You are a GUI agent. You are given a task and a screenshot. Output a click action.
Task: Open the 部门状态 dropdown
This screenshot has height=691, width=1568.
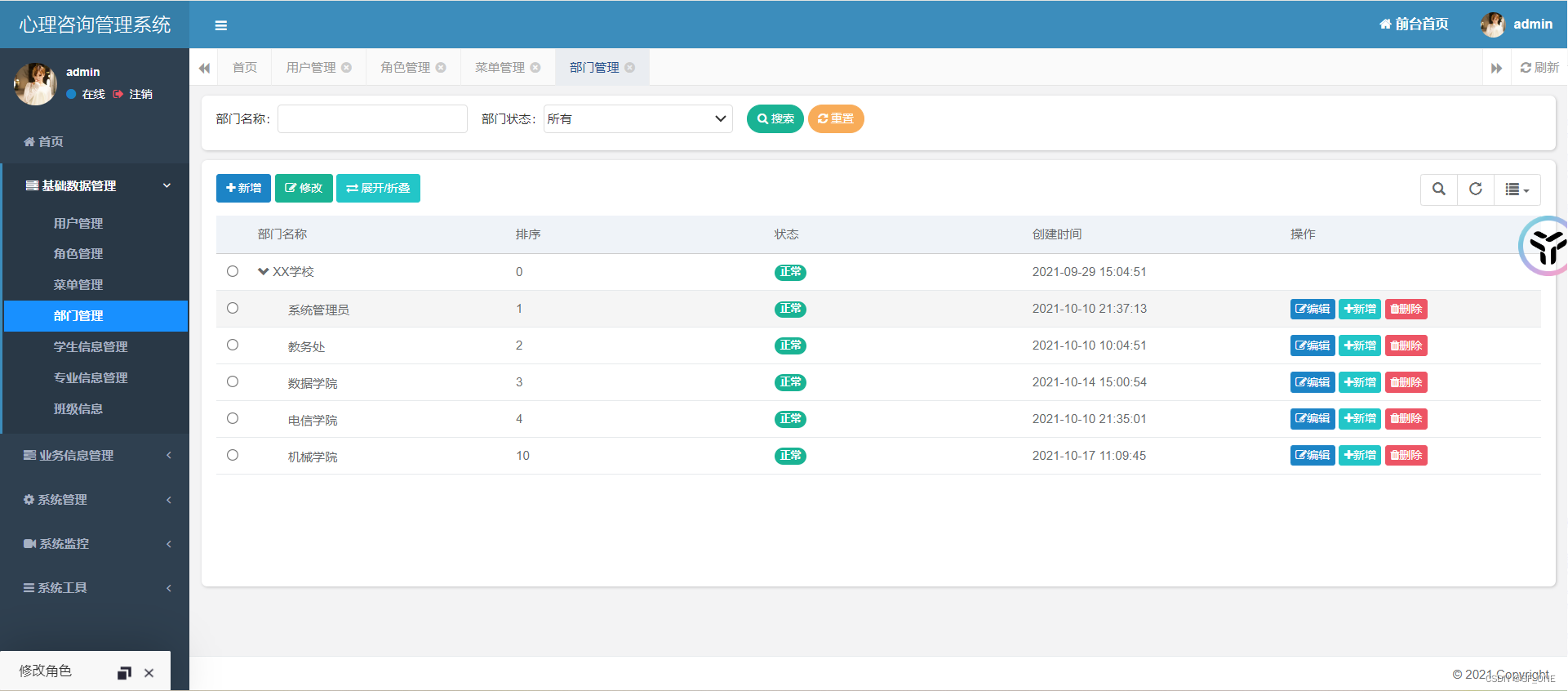pos(638,119)
